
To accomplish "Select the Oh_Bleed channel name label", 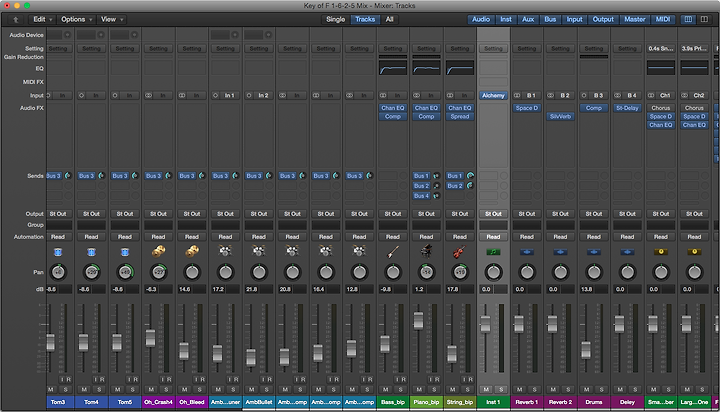I will pyautogui.click(x=192, y=402).
